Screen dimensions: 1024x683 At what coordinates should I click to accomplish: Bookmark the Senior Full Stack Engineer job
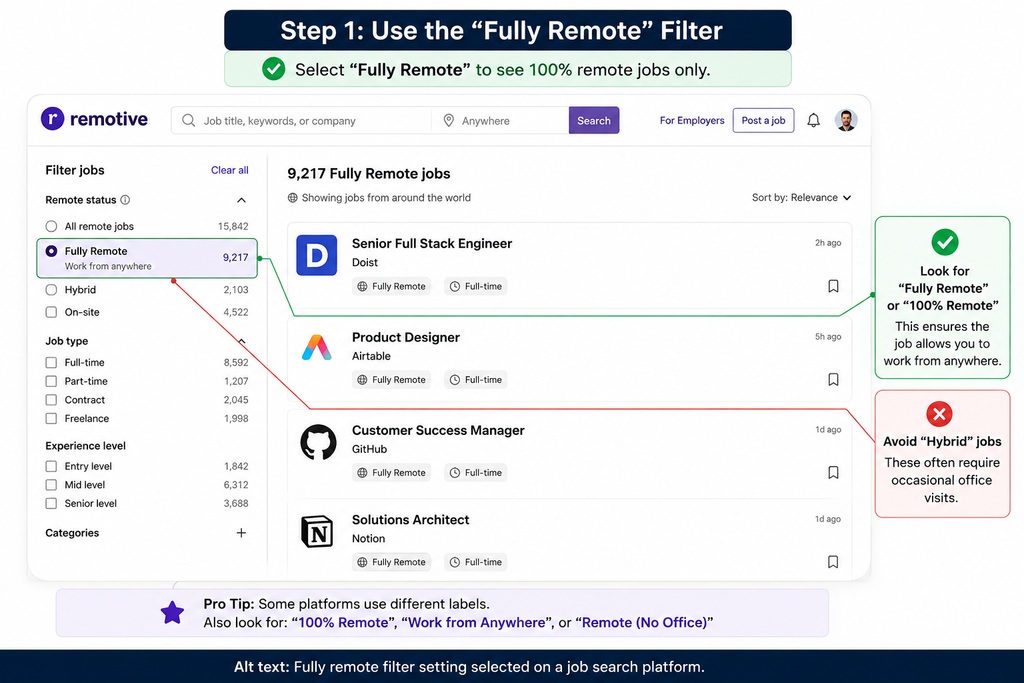833,286
